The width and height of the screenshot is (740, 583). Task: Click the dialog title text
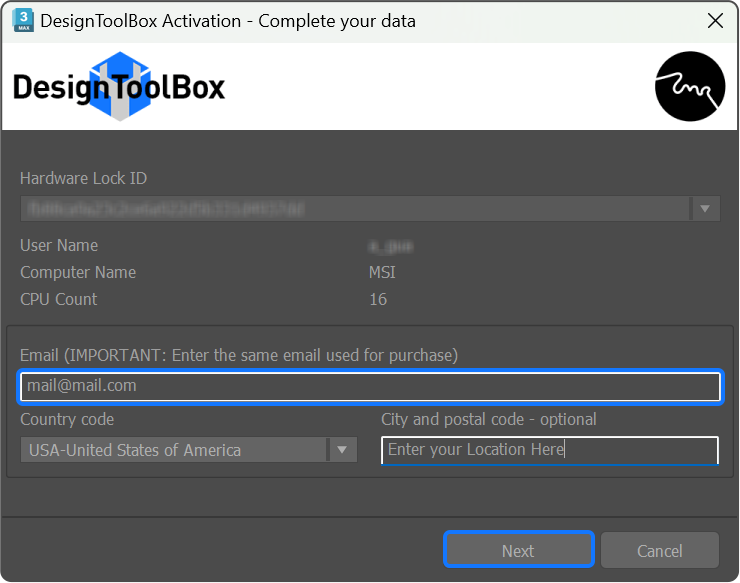pyautogui.click(x=228, y=21)
